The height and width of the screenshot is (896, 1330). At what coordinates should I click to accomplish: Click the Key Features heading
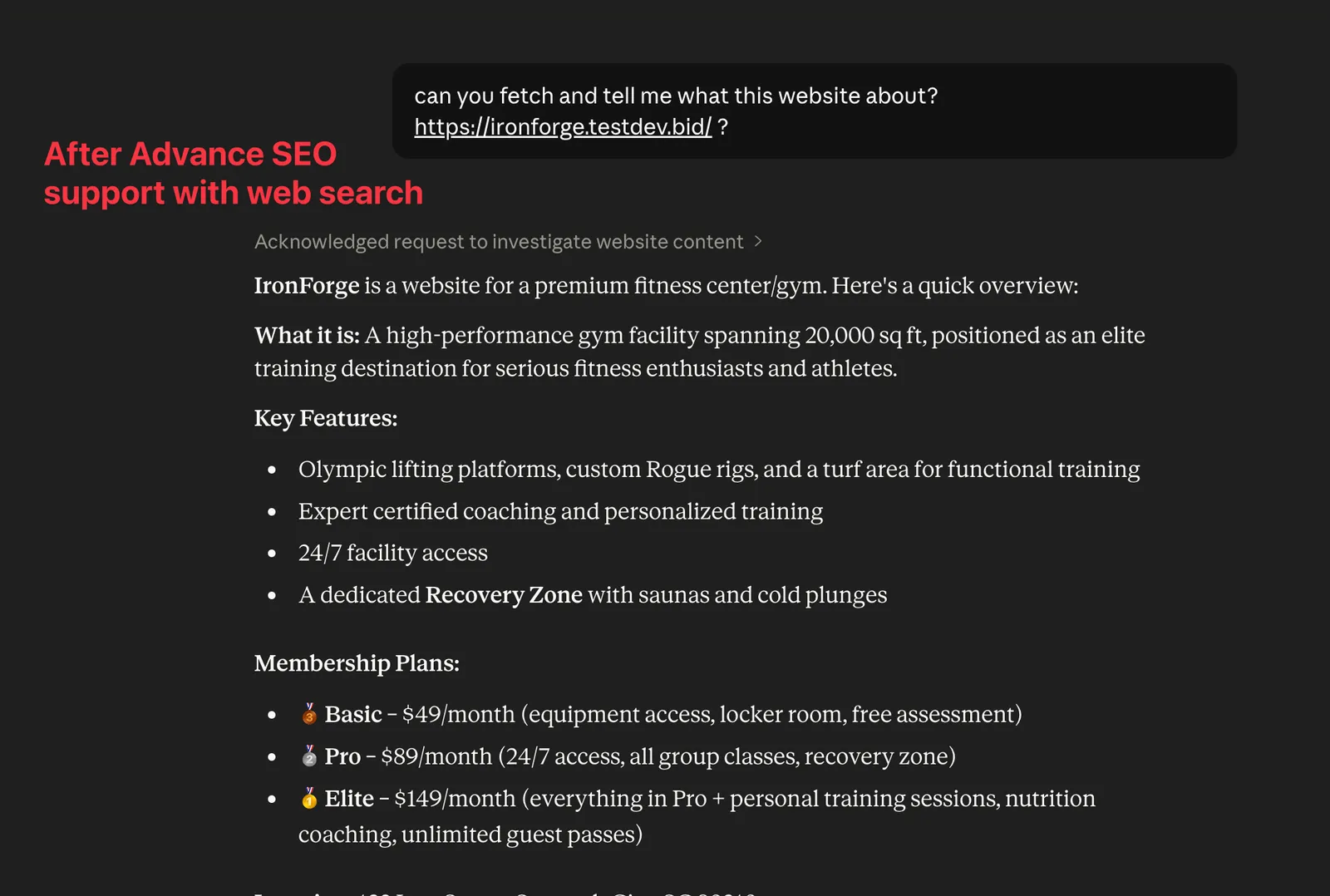326,418
